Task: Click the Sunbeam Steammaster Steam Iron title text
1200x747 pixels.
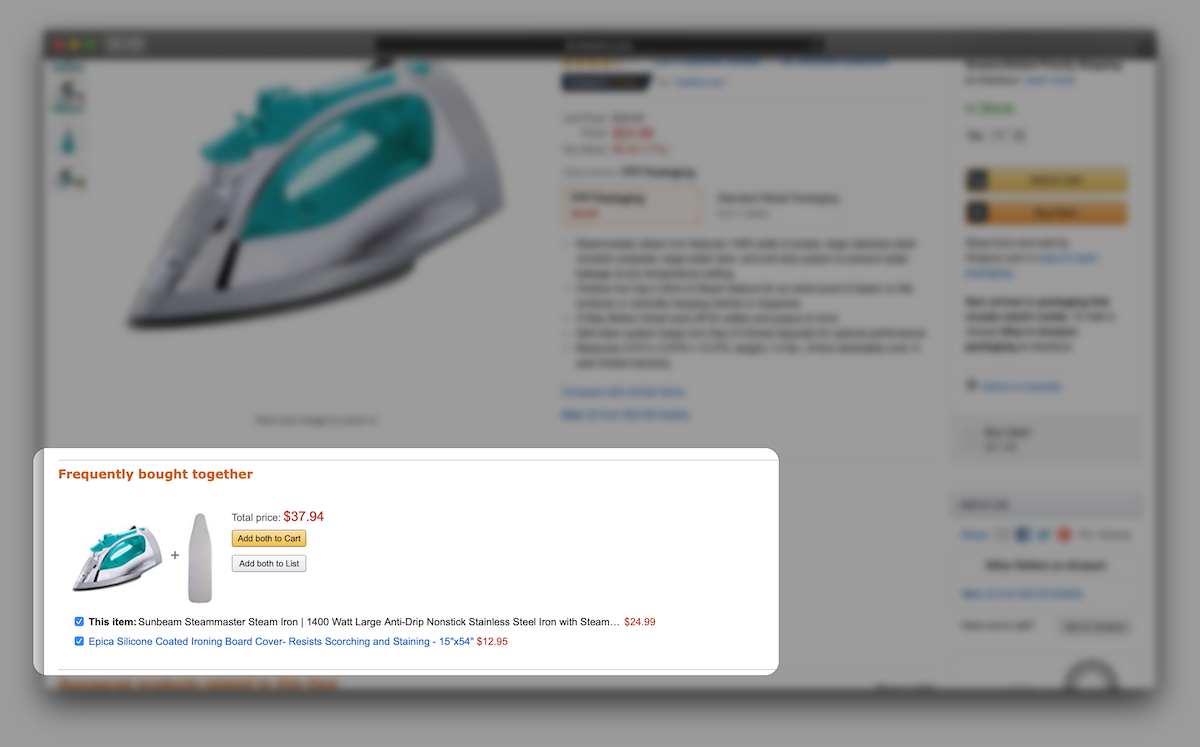Action: [379, 622]
